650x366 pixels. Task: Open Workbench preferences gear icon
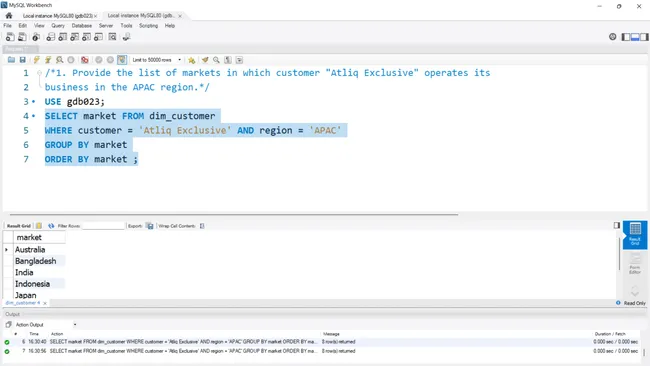pyautogui.click(x=613, y=37)
